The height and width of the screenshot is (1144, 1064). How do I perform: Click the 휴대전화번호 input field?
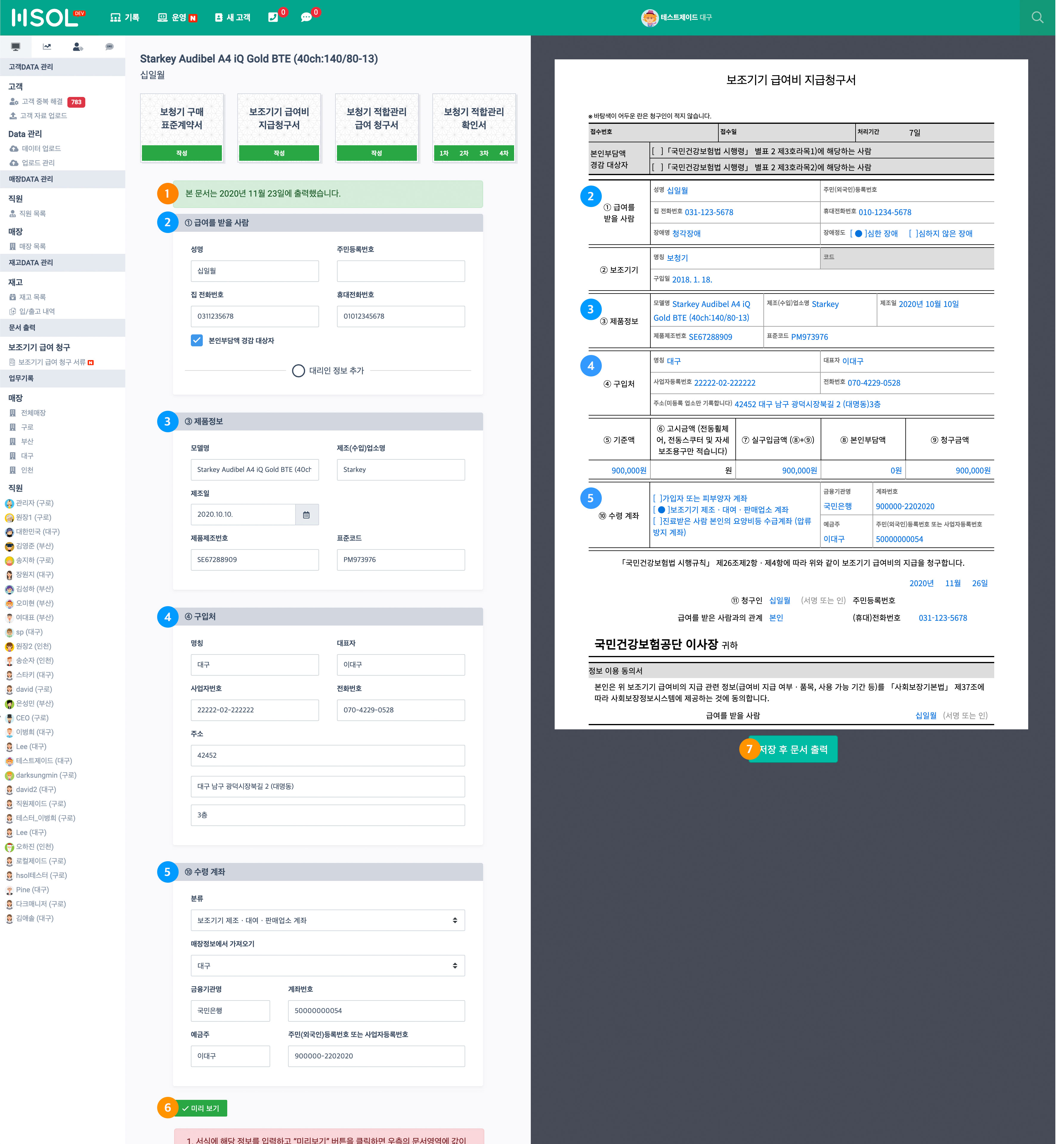click(401, 317)
